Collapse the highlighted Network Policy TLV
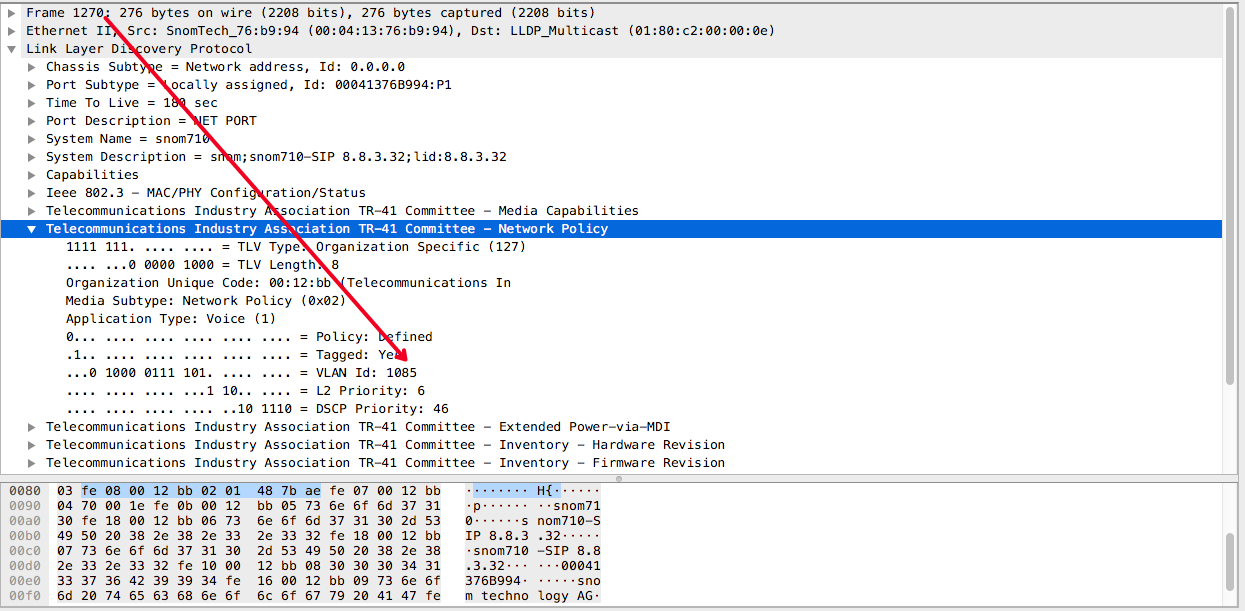 31,228
